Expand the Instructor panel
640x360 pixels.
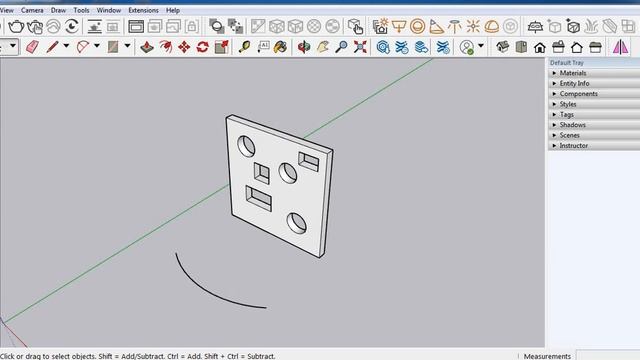pos(594,146)
